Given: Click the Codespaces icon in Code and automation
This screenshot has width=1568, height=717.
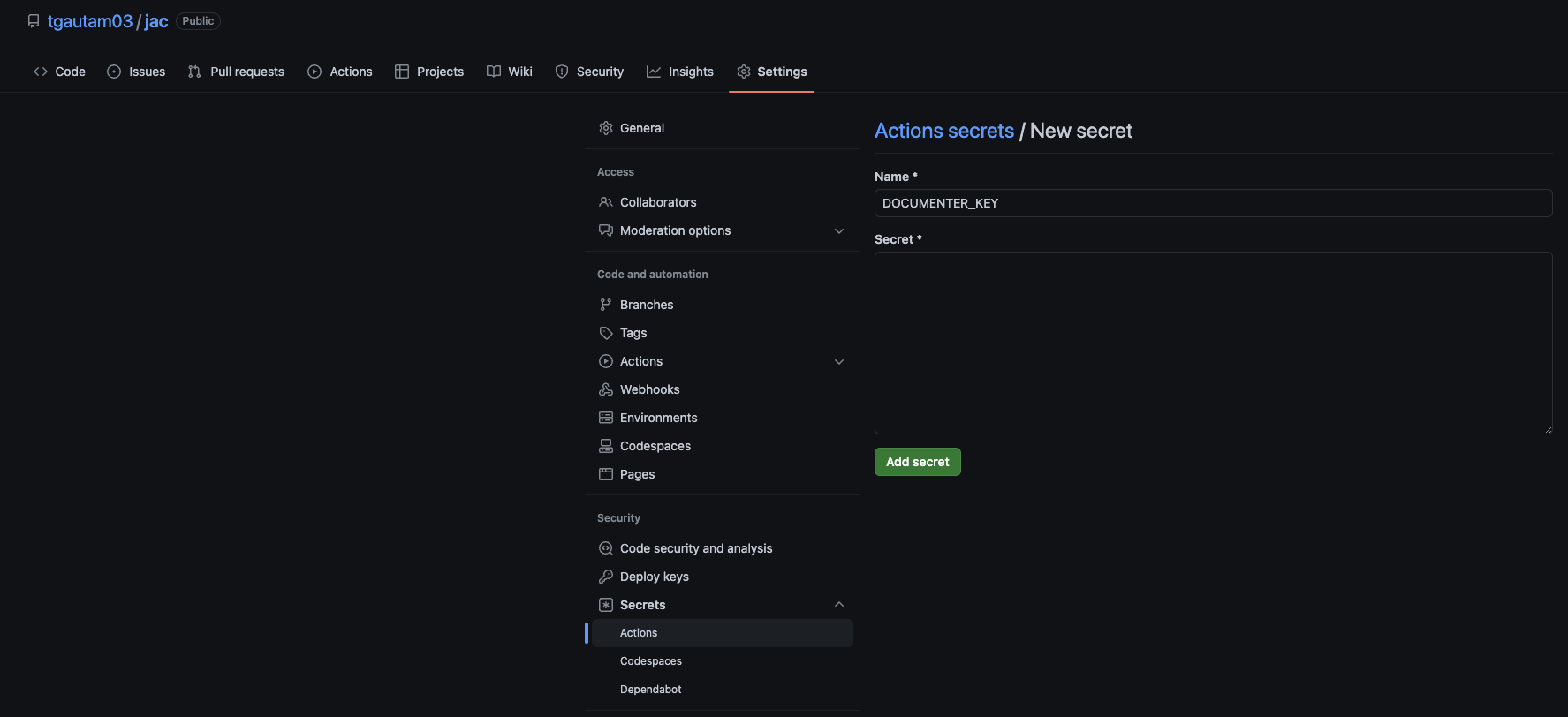Looking at the screenshot, I should point(606,446).
